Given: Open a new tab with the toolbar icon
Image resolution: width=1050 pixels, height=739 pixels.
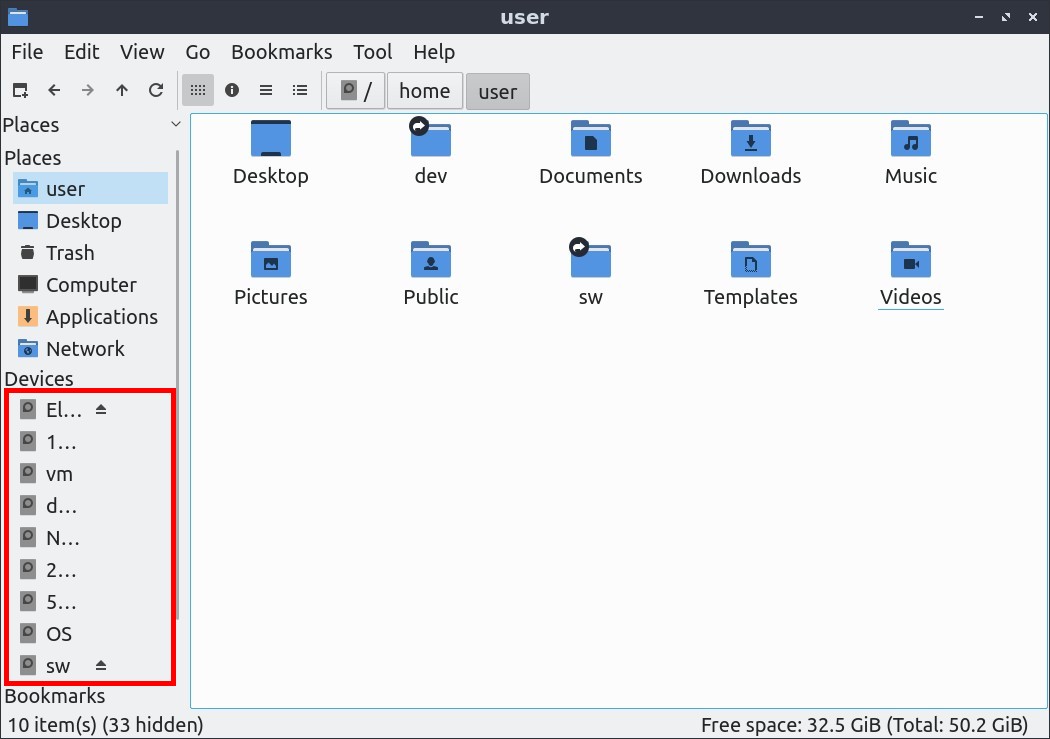Looking at the screenshot, I should (x=19, y=90).
